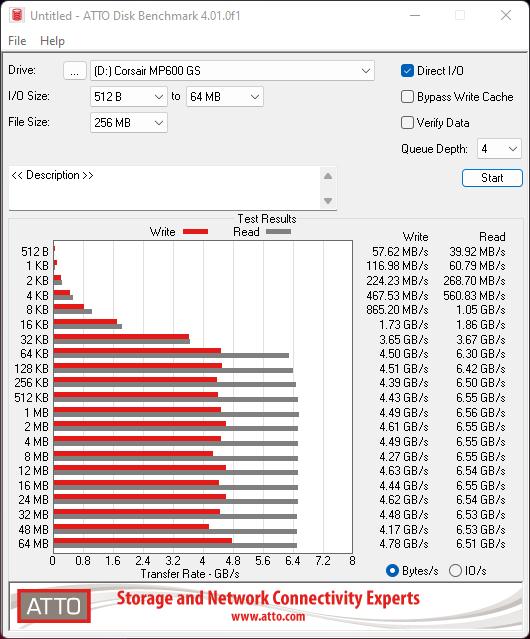Click the 8 KB write value 865.20 MB/s
This screenshot has width=530, height=639.
397,310
